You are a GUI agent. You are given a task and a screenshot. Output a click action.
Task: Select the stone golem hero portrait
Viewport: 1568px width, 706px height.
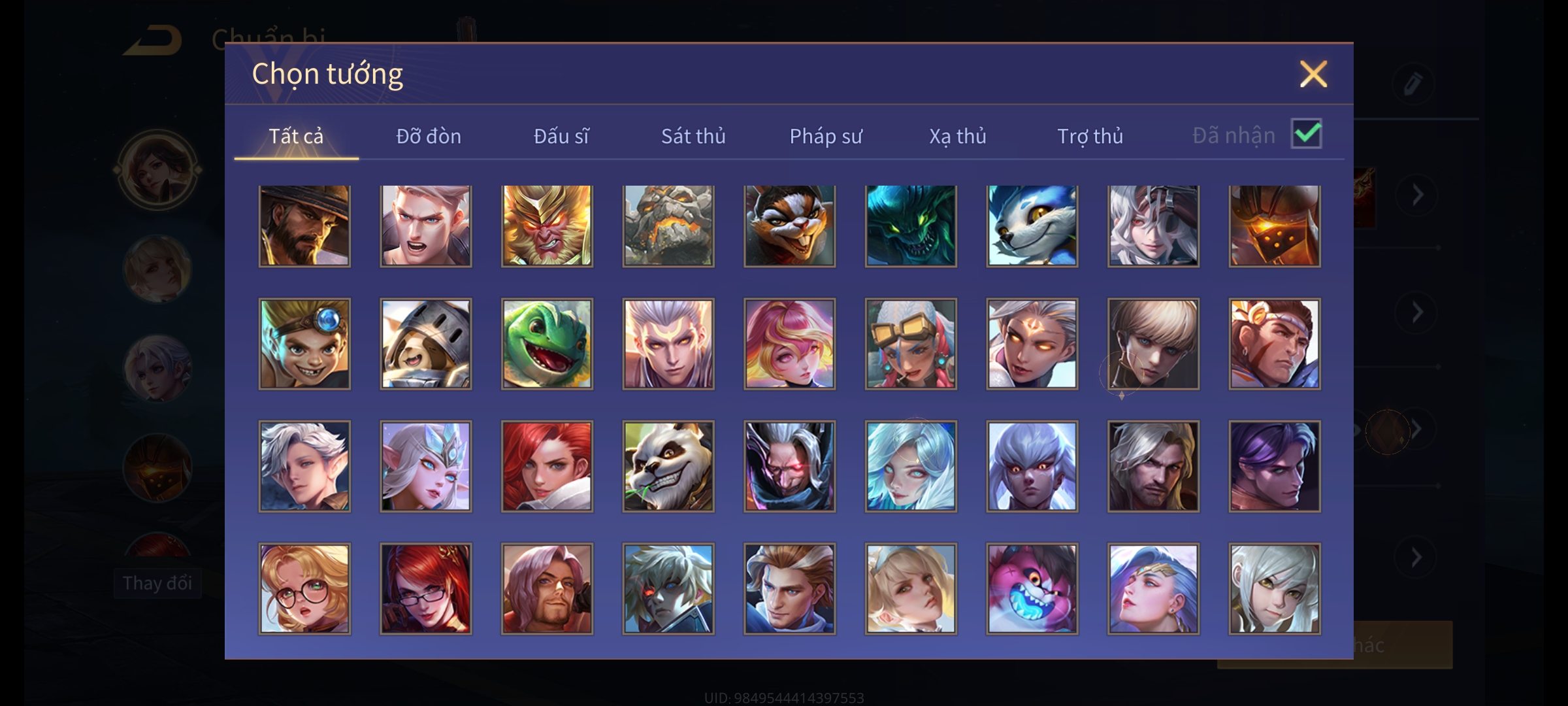(x=668, y=226)
